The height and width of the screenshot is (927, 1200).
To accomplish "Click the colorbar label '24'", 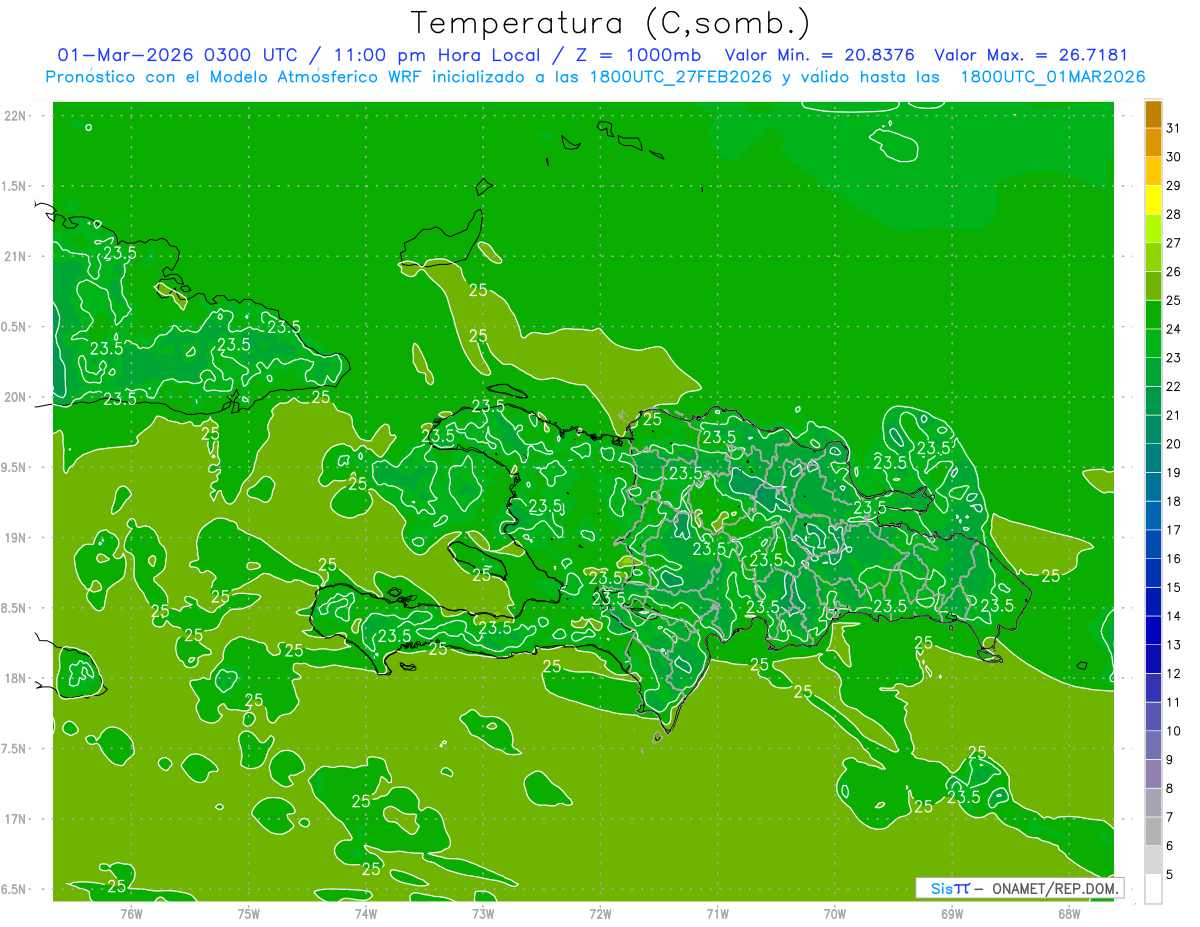I will 1174,329.
